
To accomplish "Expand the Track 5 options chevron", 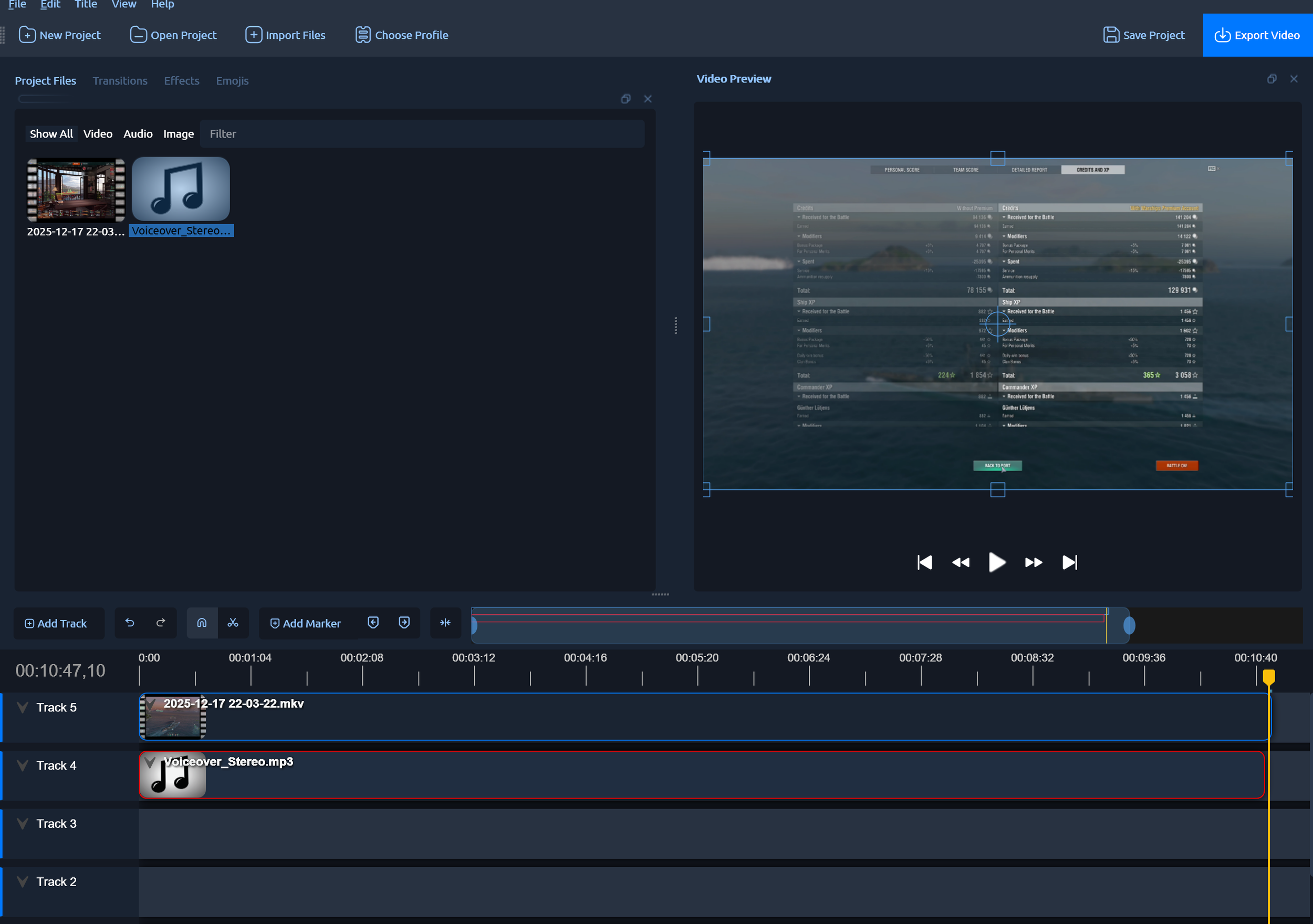I will pos(22,707).
